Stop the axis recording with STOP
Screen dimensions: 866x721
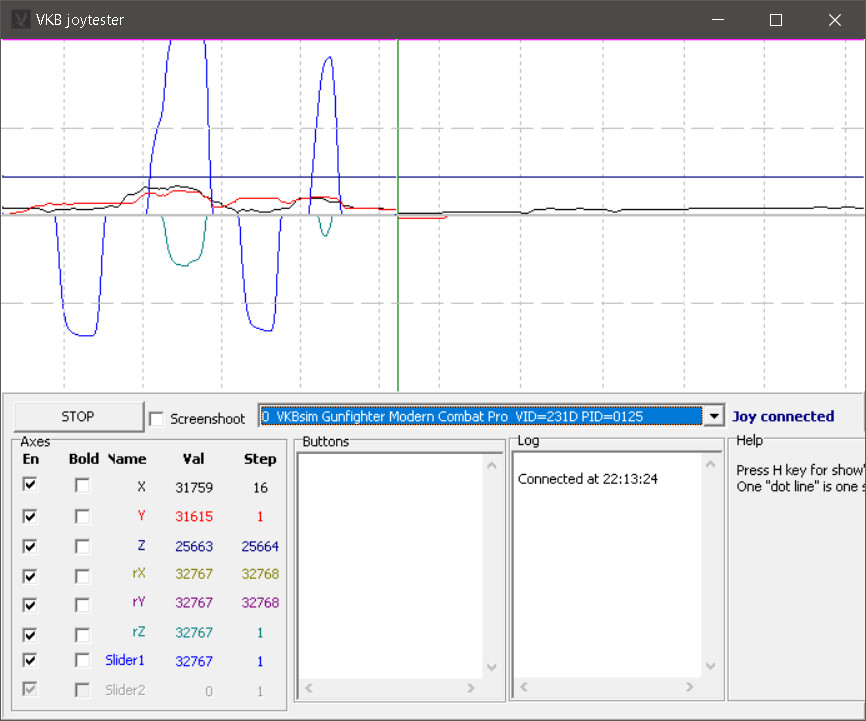[x=78, y=417]
